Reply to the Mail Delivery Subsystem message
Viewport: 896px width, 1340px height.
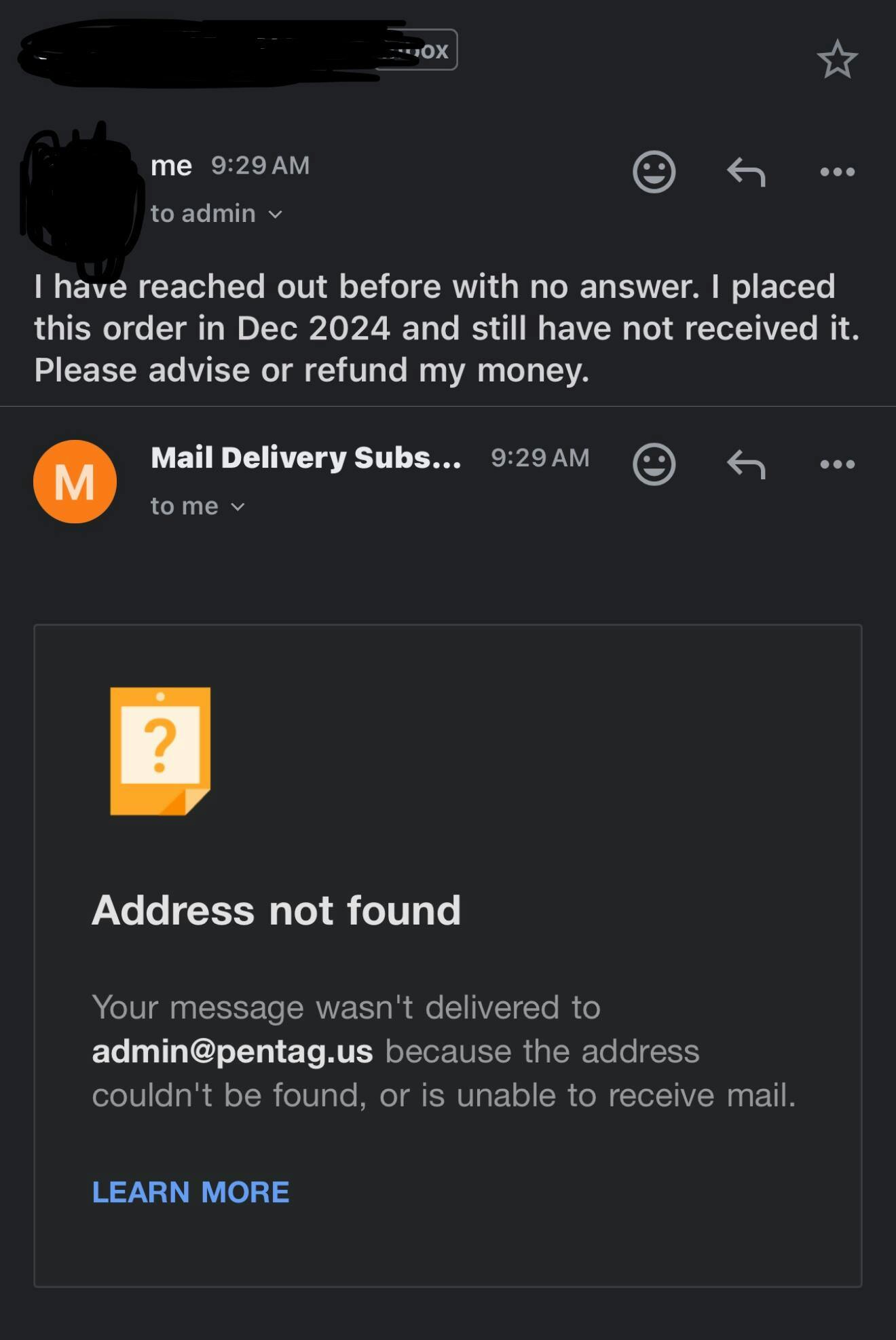click(746, 464)
